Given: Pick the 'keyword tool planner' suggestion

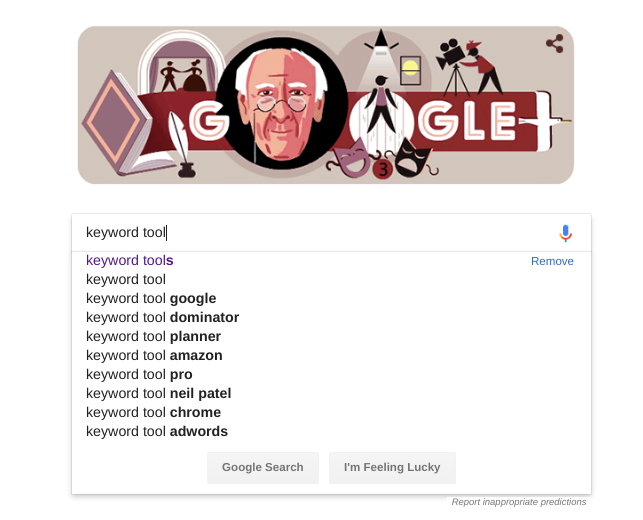Looking at the screenshot, I should click(x=153, y=336).
